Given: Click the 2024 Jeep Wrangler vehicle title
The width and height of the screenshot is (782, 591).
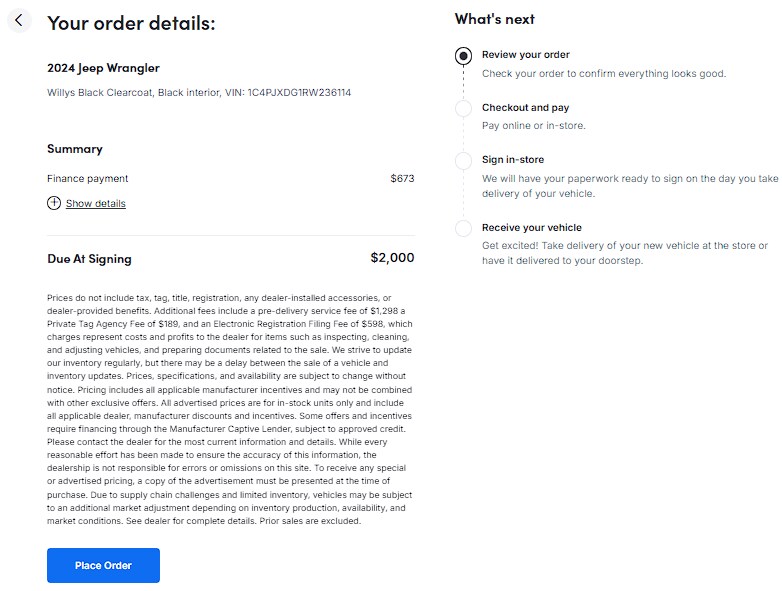Looking at the screenshot, I should coord(103,68).
